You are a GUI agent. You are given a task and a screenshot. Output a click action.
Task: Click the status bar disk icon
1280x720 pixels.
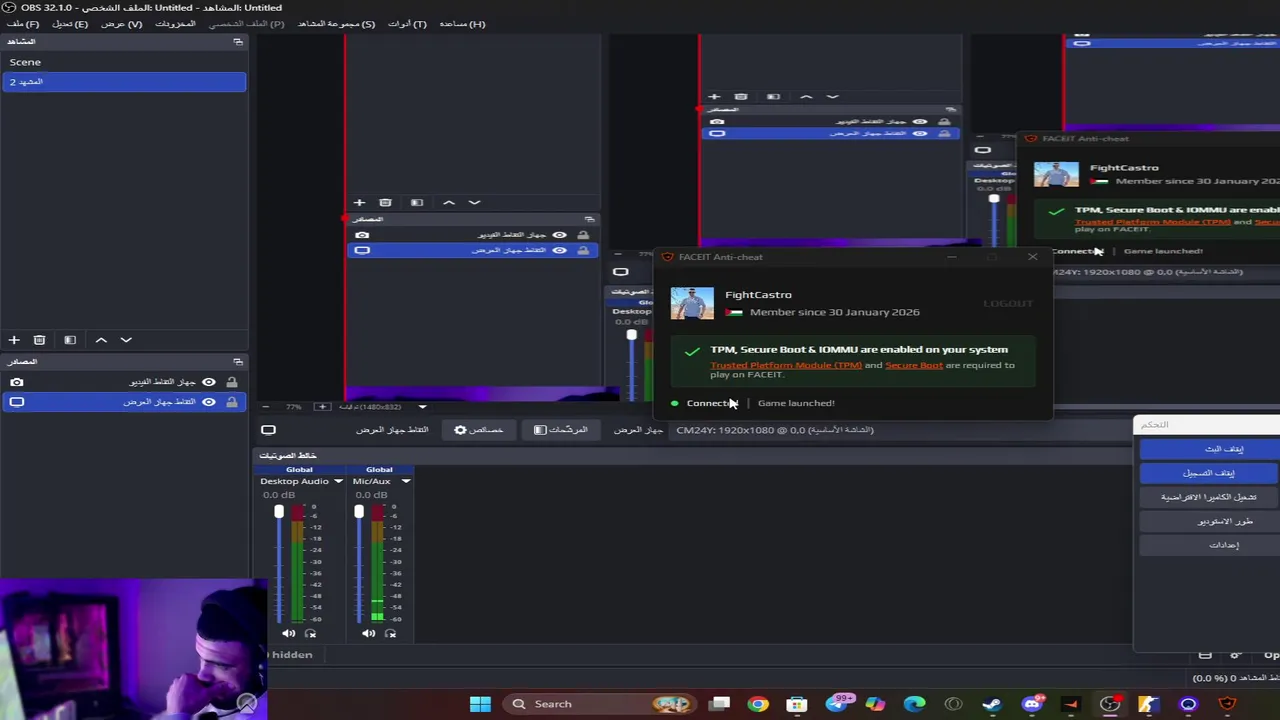point(1205,655)
